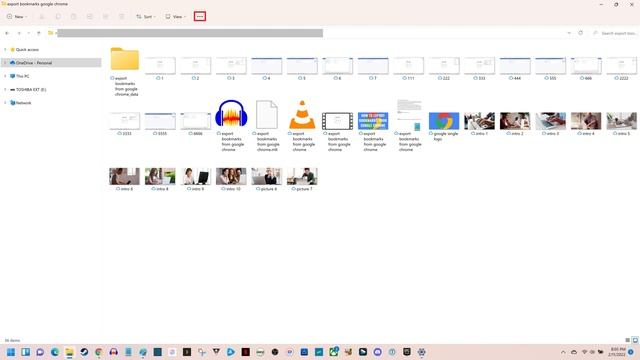Switch to large thumbnails view status bar icon
Viewport: 640px width, 360px height.
click(x=635, y=340)
